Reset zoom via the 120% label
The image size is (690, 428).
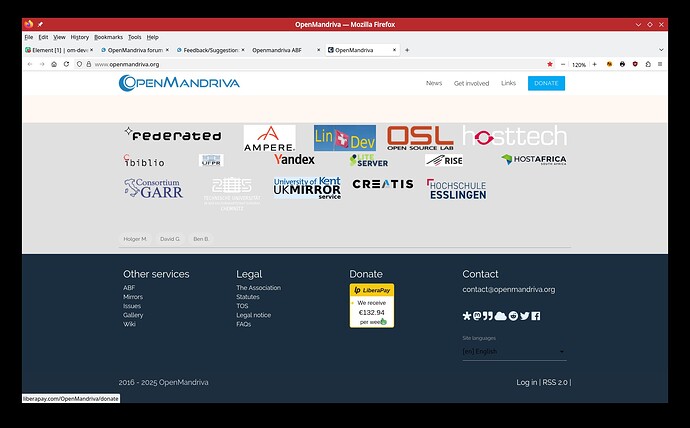pos(579,65)
